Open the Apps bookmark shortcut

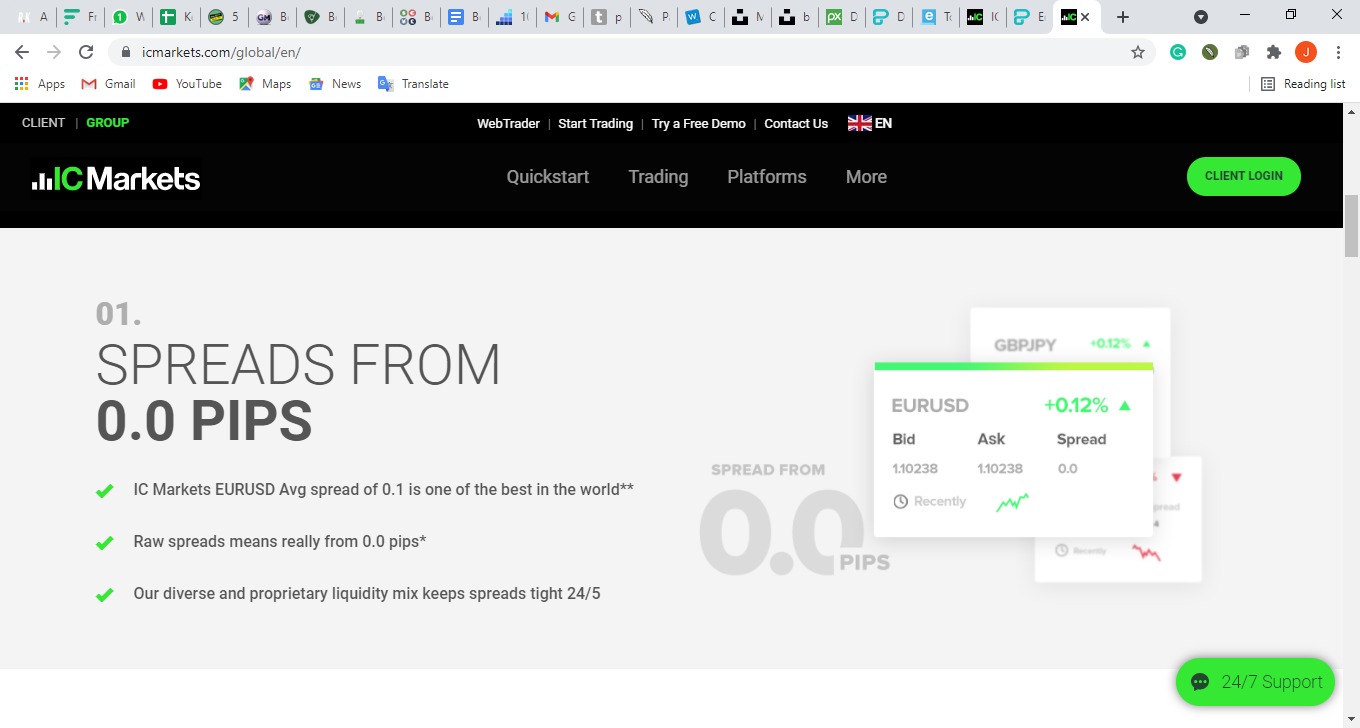(x=40, y=84)
